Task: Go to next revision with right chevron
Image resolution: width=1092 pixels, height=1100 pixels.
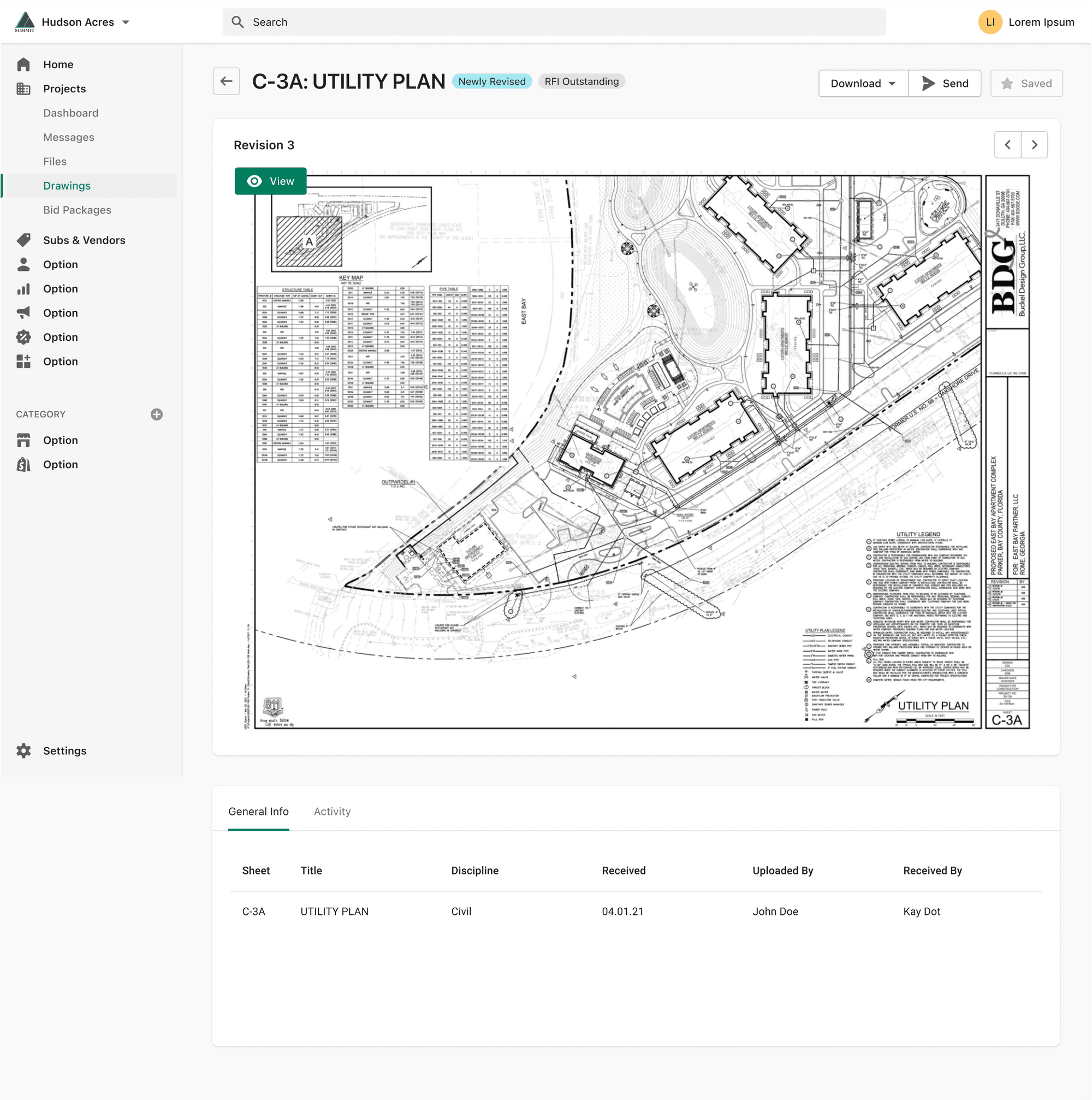Action: [1034, 145]
